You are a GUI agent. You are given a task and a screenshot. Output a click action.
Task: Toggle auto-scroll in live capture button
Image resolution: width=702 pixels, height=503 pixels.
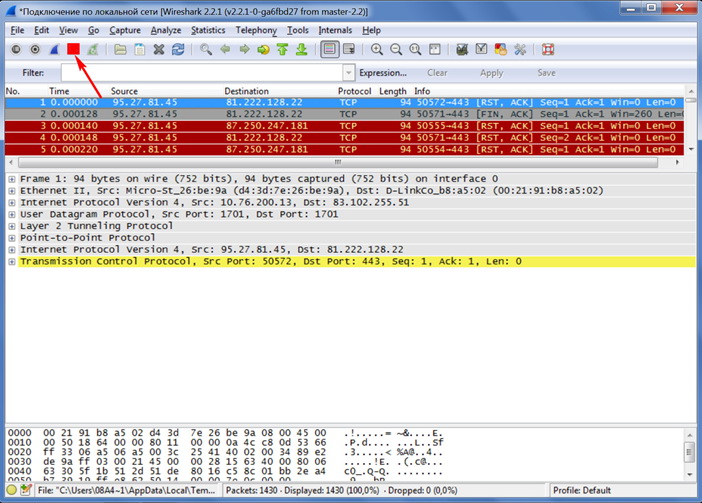coord(349,49)
